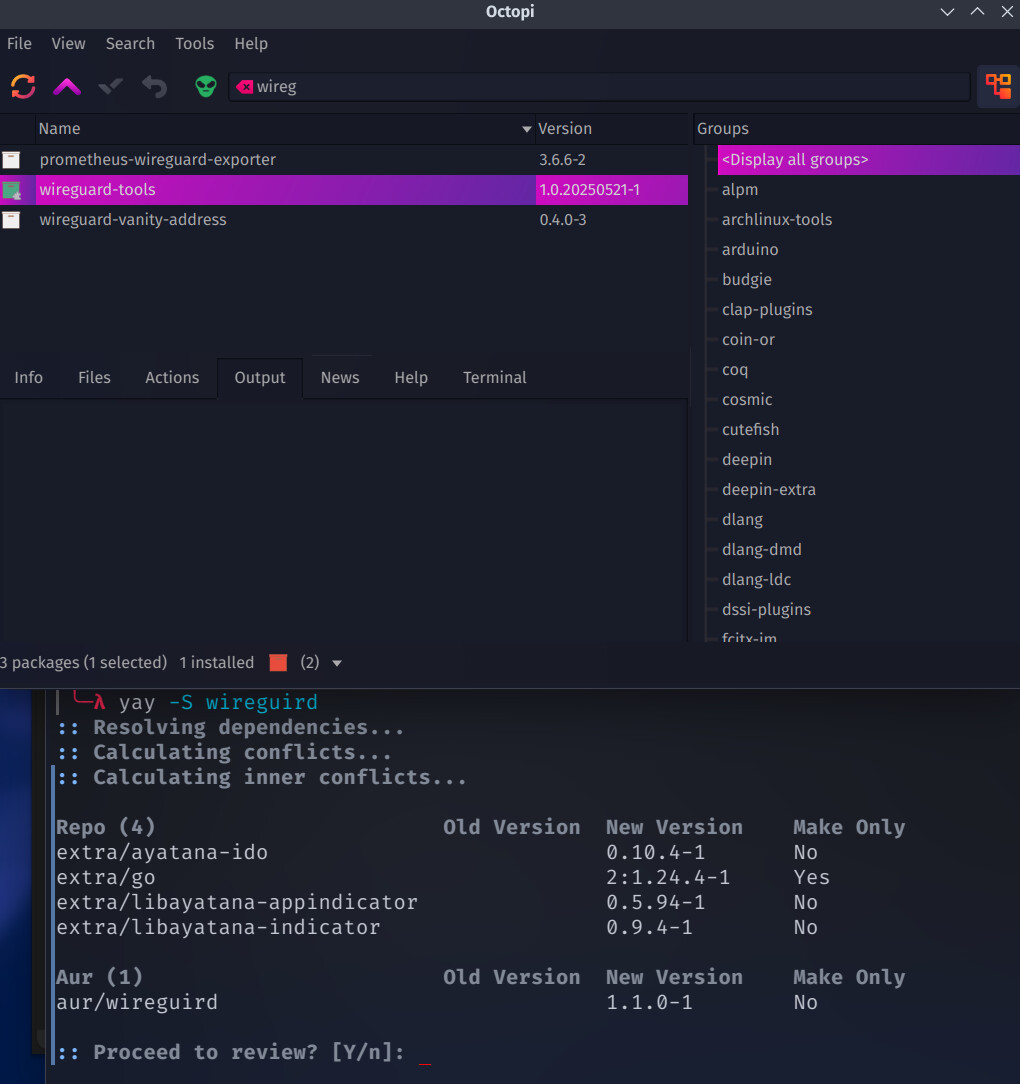Switch to the Actions tab
Screen dimensions: 1020x1084
(x=172, y=377)
